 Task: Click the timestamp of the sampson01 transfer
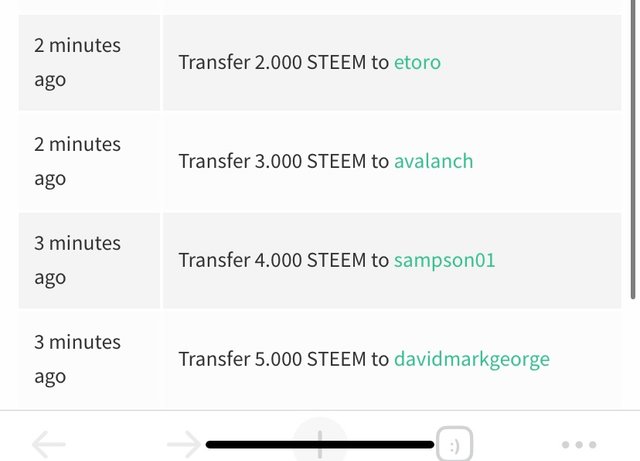pos(77,260)
